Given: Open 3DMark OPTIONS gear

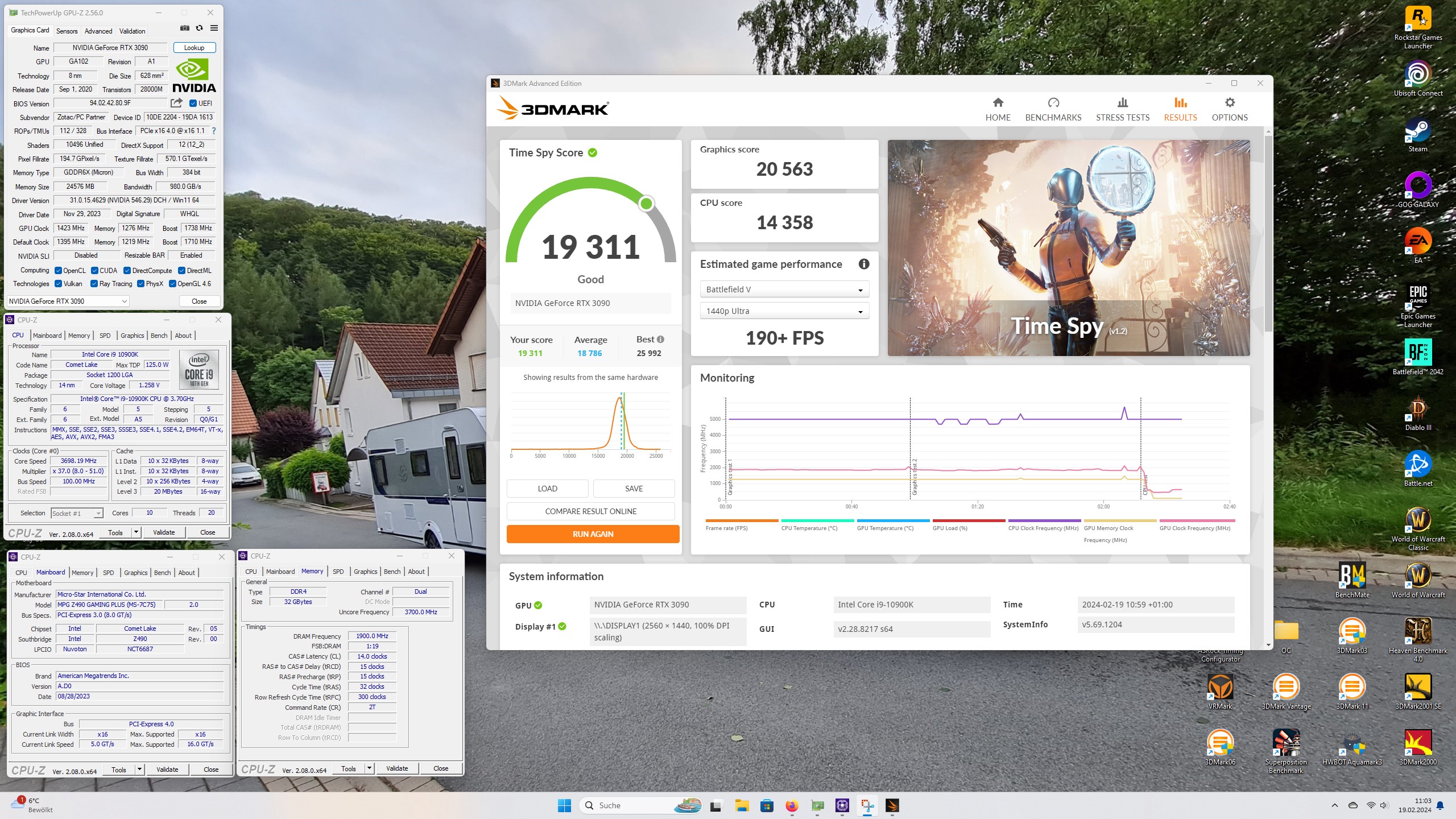Looking at the screenshot, I should [1230, 103].
